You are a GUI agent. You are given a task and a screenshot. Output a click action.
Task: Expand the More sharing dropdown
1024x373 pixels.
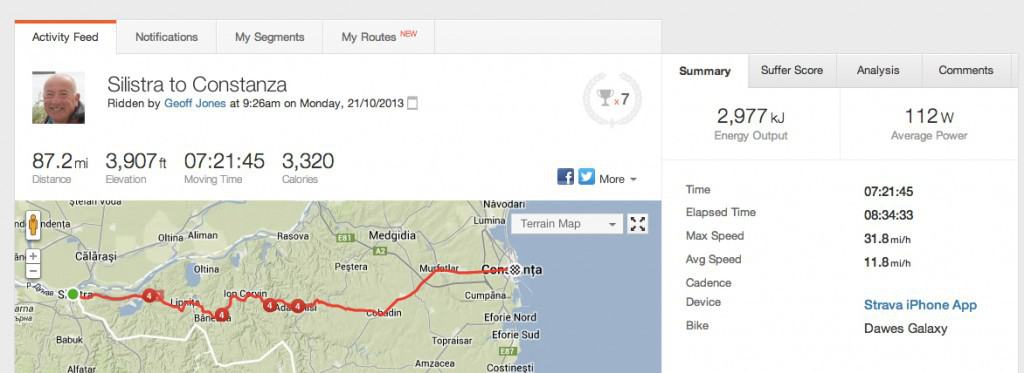pyautogui.click(x=618, y=179)
